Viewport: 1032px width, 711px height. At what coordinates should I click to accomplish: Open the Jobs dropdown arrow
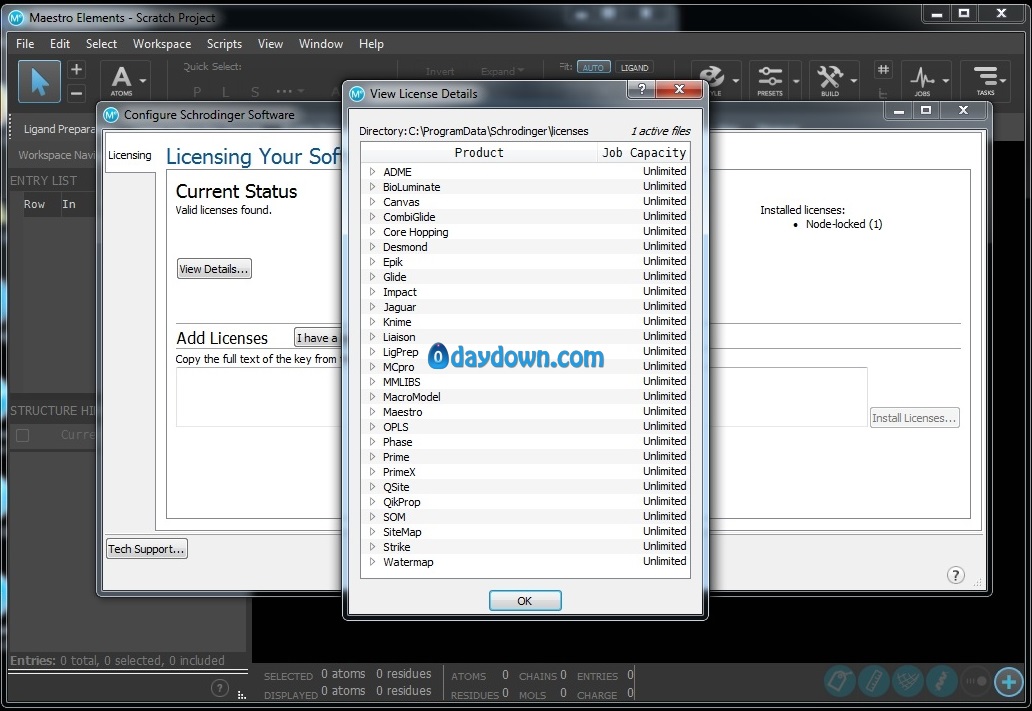(x=946, y=81)
